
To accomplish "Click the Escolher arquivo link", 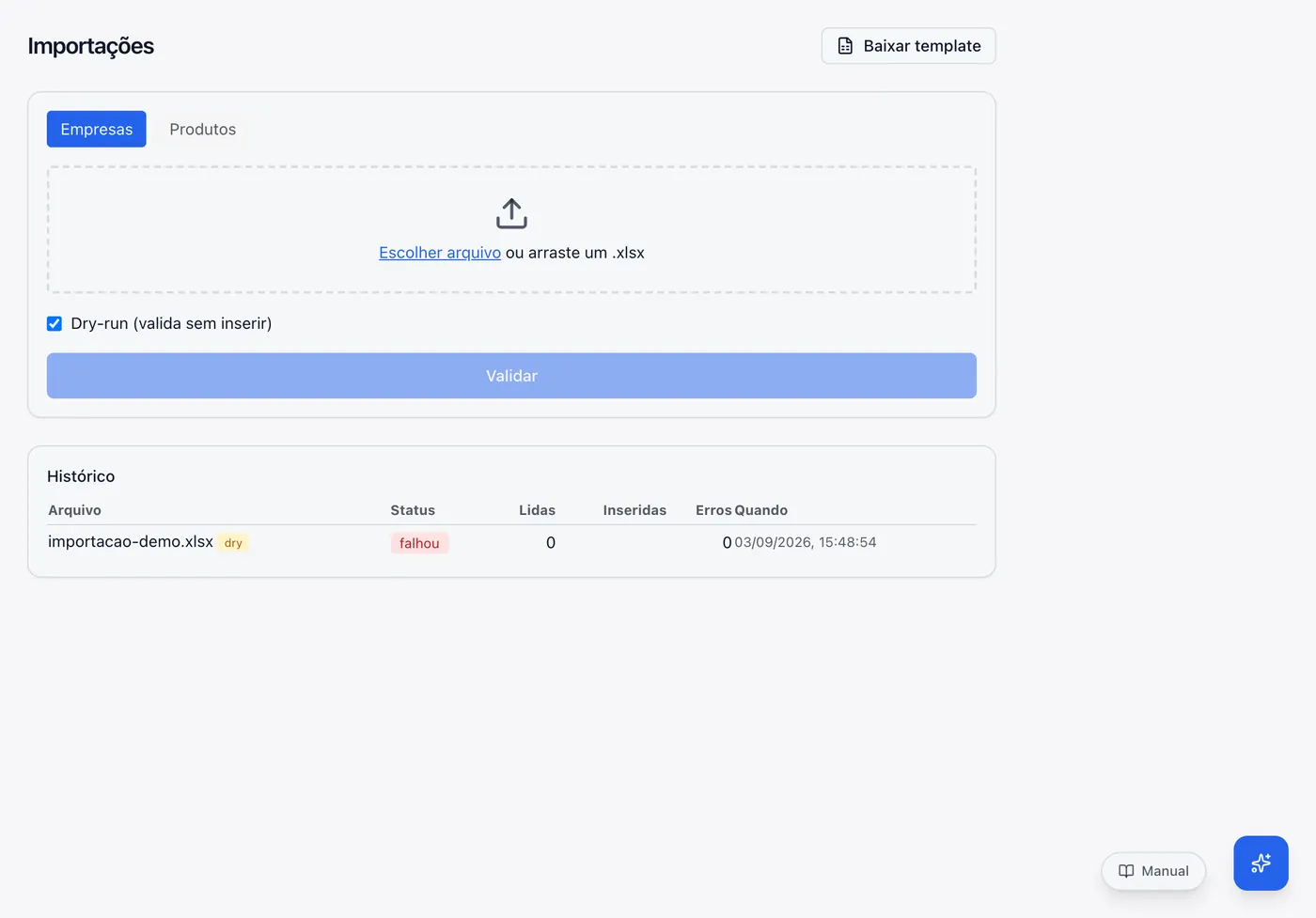I will [x=440, y=253].
